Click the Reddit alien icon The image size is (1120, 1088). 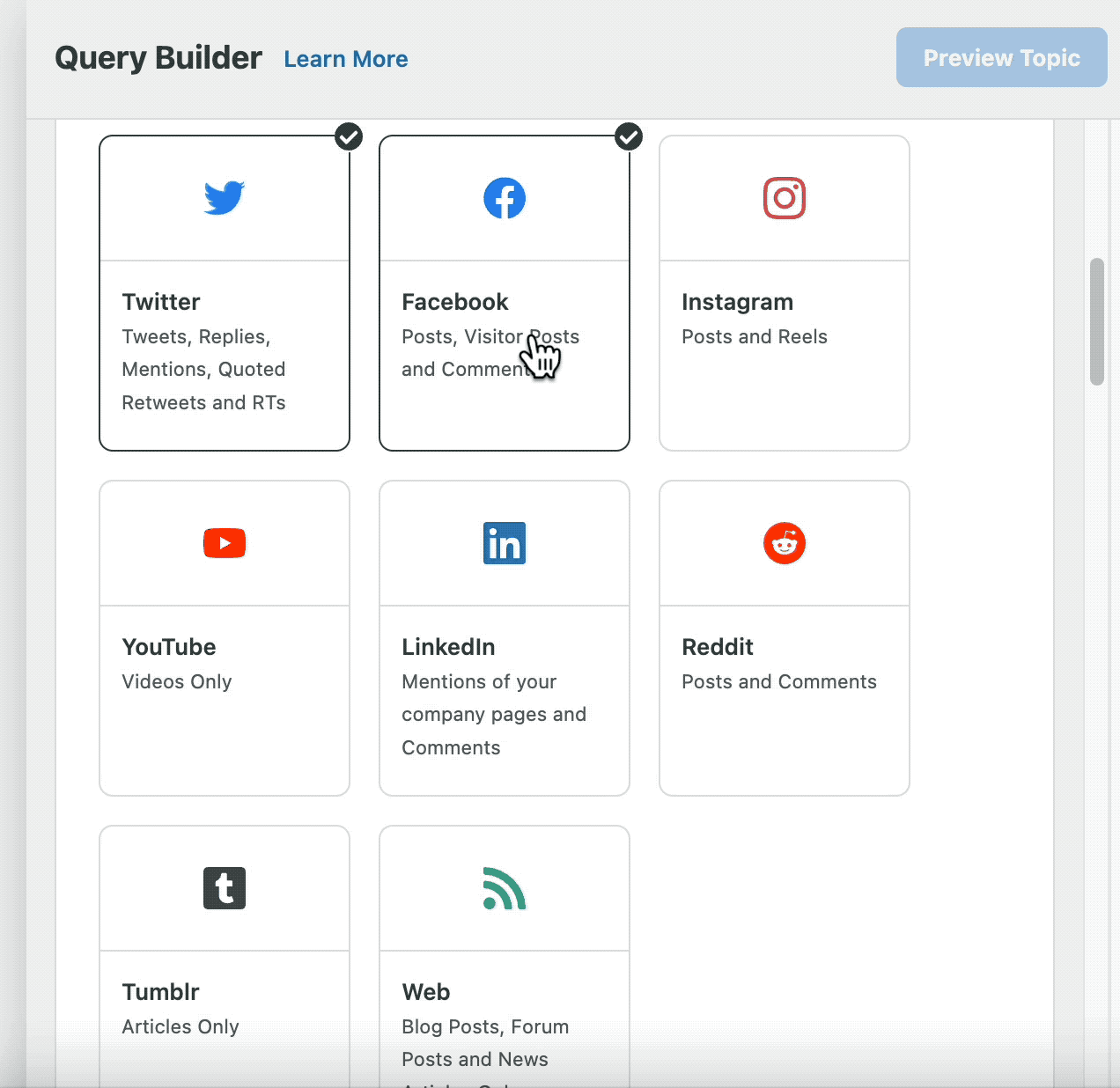click(785, 543)
